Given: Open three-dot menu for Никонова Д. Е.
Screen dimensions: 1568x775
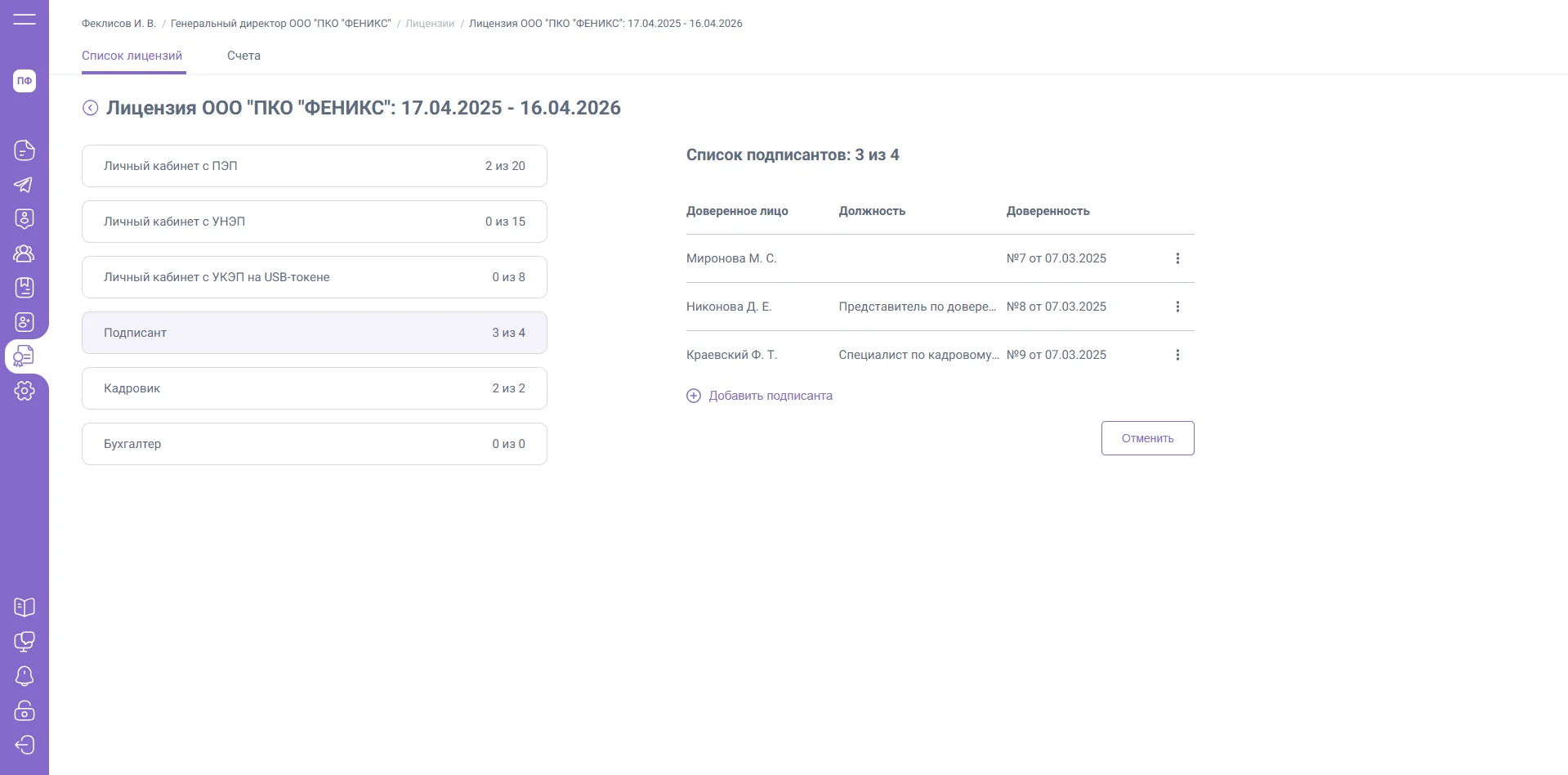Looking at the screenshot, I should pos(1177,307).
